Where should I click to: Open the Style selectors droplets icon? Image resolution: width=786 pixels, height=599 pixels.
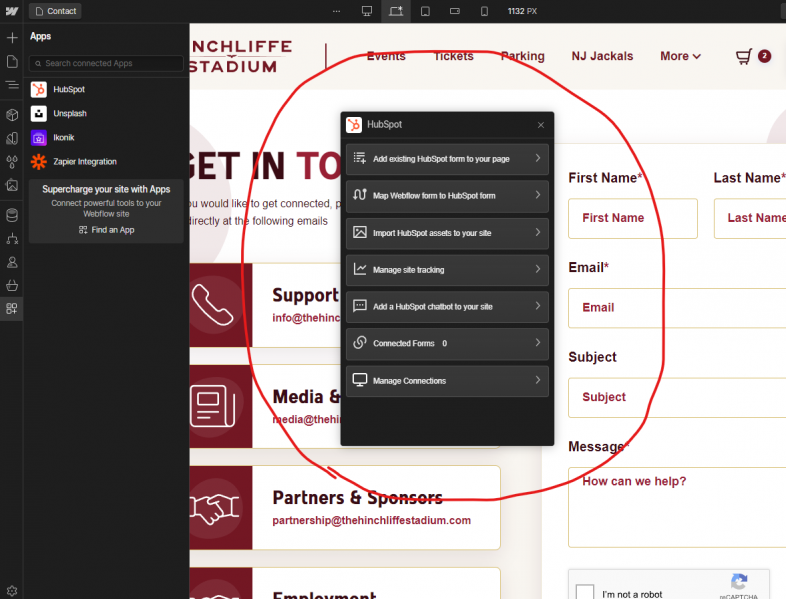12,162
